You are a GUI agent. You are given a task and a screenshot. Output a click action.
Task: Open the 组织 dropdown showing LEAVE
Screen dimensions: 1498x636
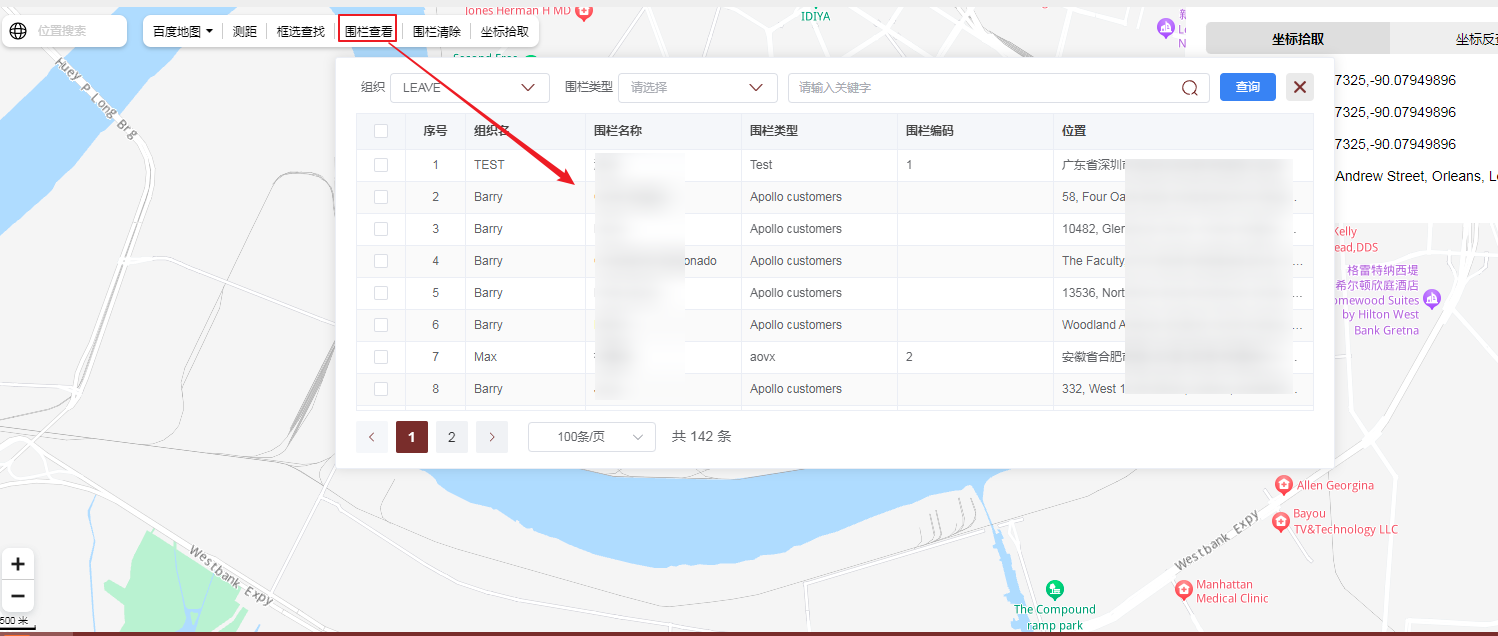point(469,88)
